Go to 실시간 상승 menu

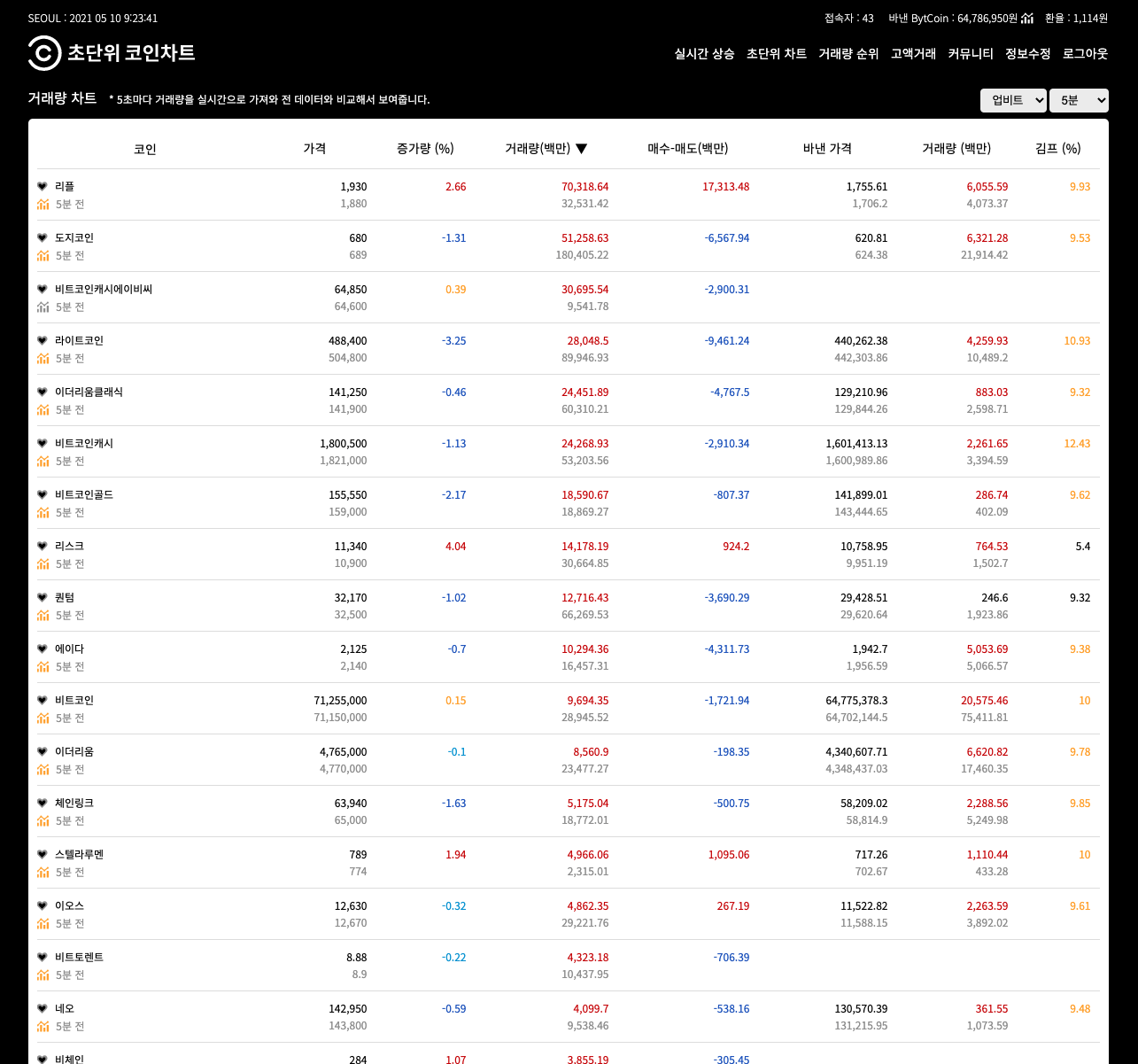click(x=704, y=54)
